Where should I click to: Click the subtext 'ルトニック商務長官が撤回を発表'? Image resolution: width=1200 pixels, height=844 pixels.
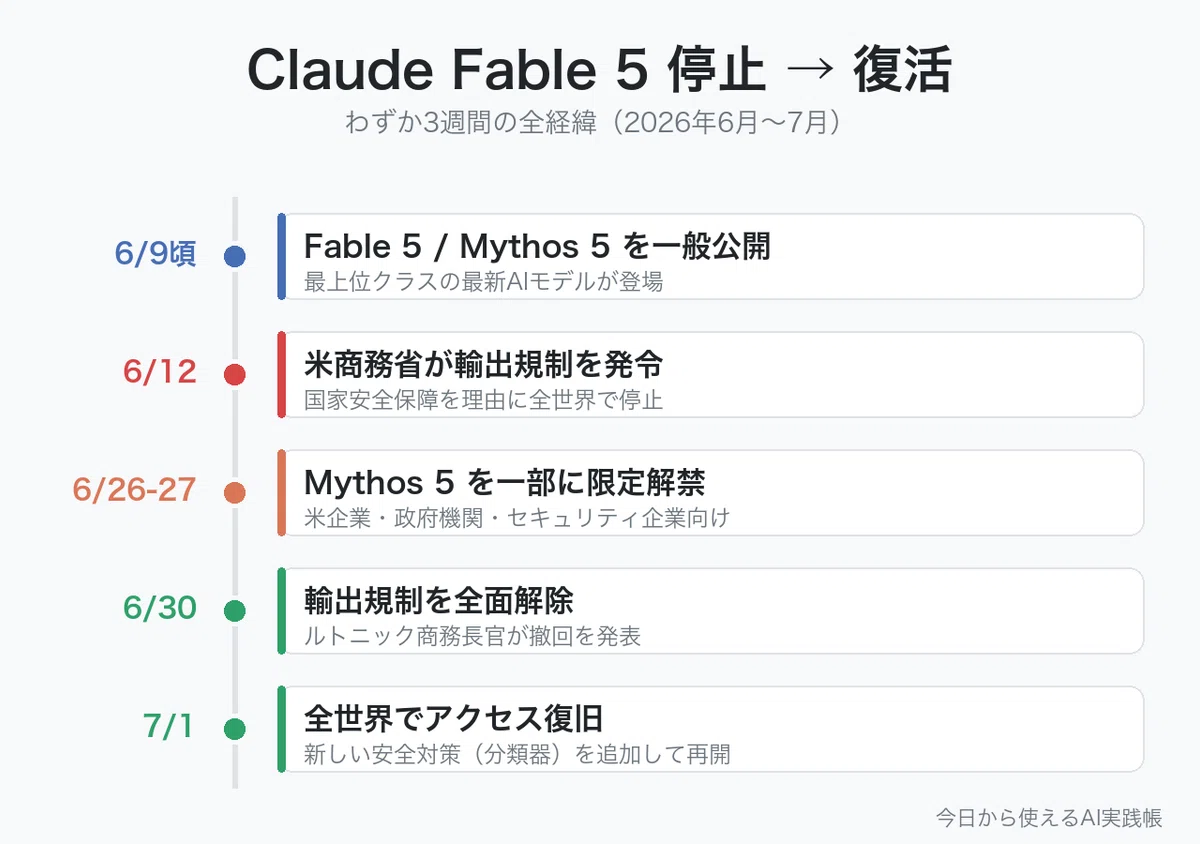[x=472, y=636]
